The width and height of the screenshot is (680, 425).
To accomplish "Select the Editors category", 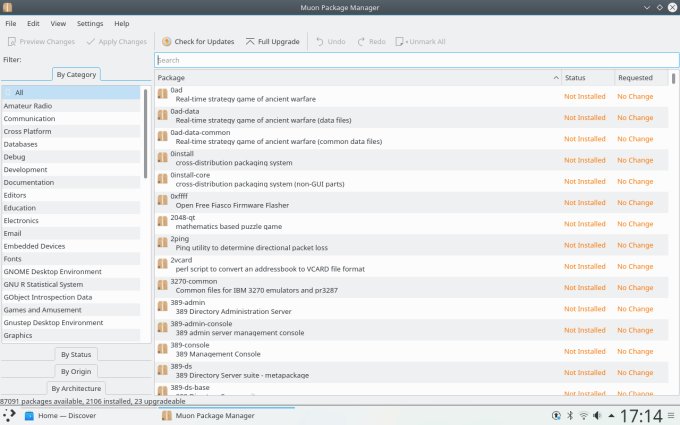I will (71, 195).
